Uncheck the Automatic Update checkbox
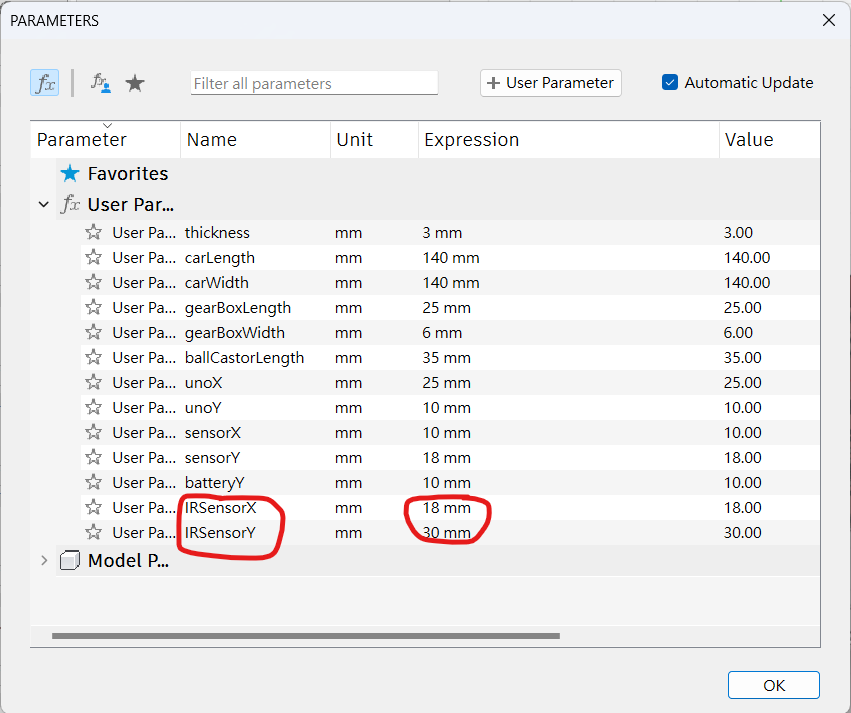The image size is (851, 713). pyautogui.click(x=670, y=83)
